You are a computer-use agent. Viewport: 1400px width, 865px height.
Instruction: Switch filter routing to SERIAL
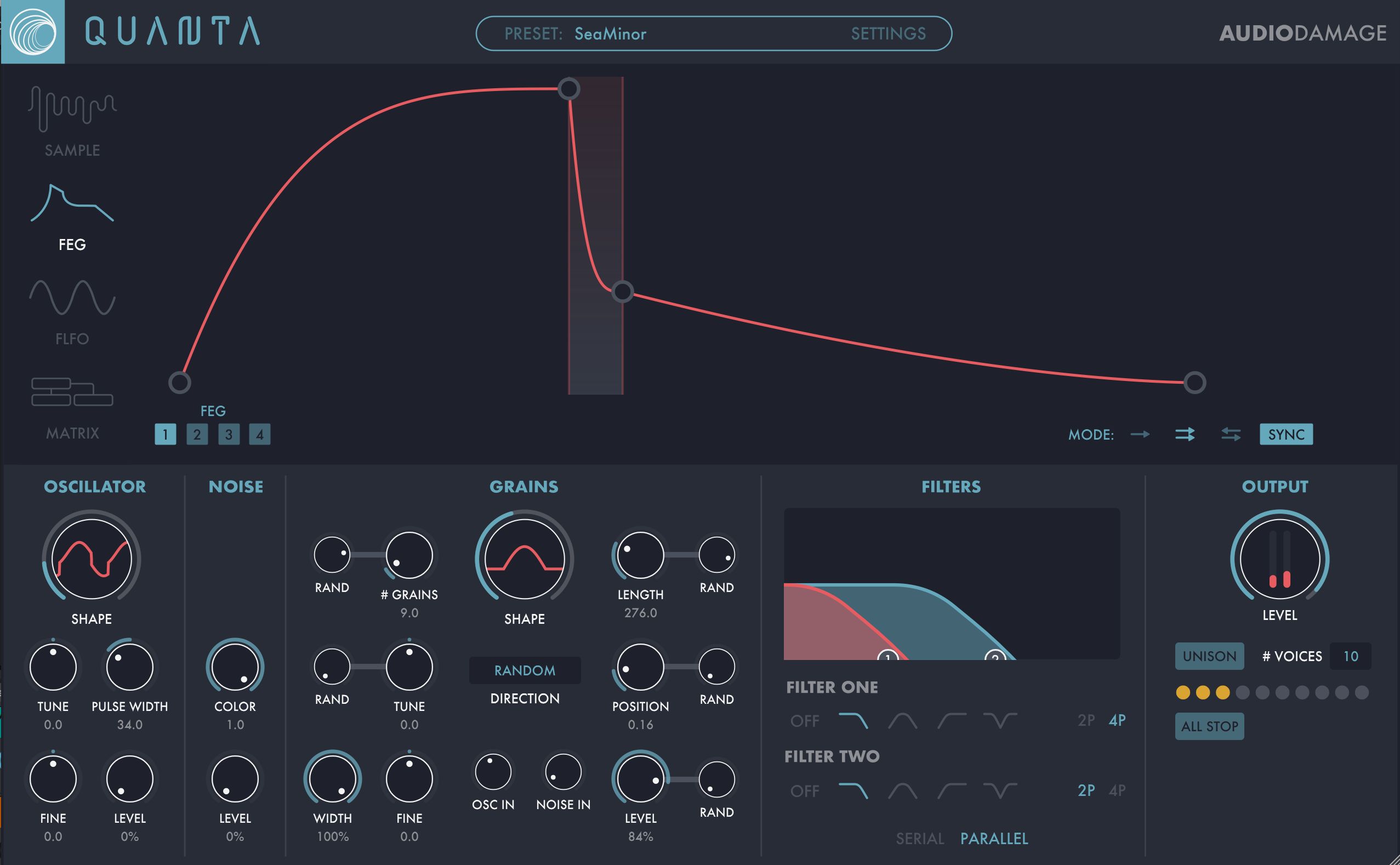919,839
